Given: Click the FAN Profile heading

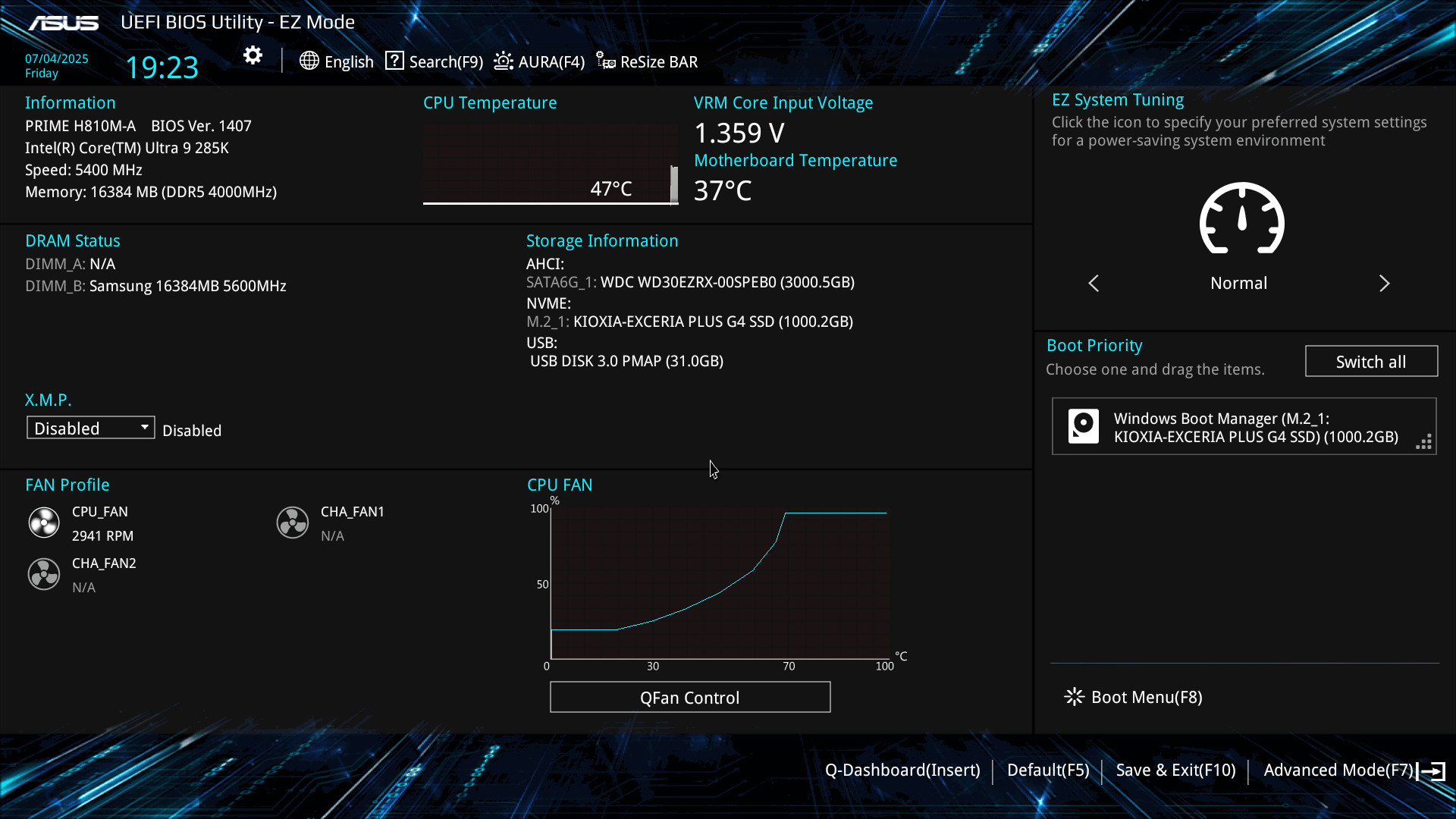Looking at the screenshot, I should pos(67,485).
